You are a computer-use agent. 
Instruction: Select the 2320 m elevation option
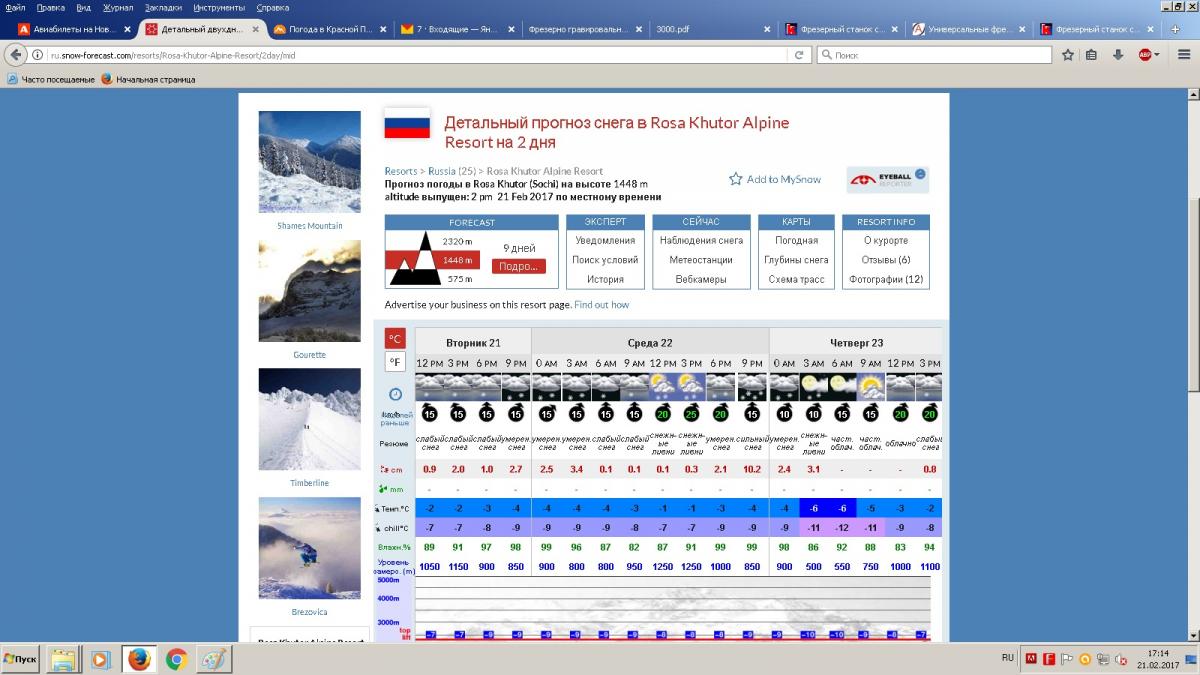click(x=457, y=241)
